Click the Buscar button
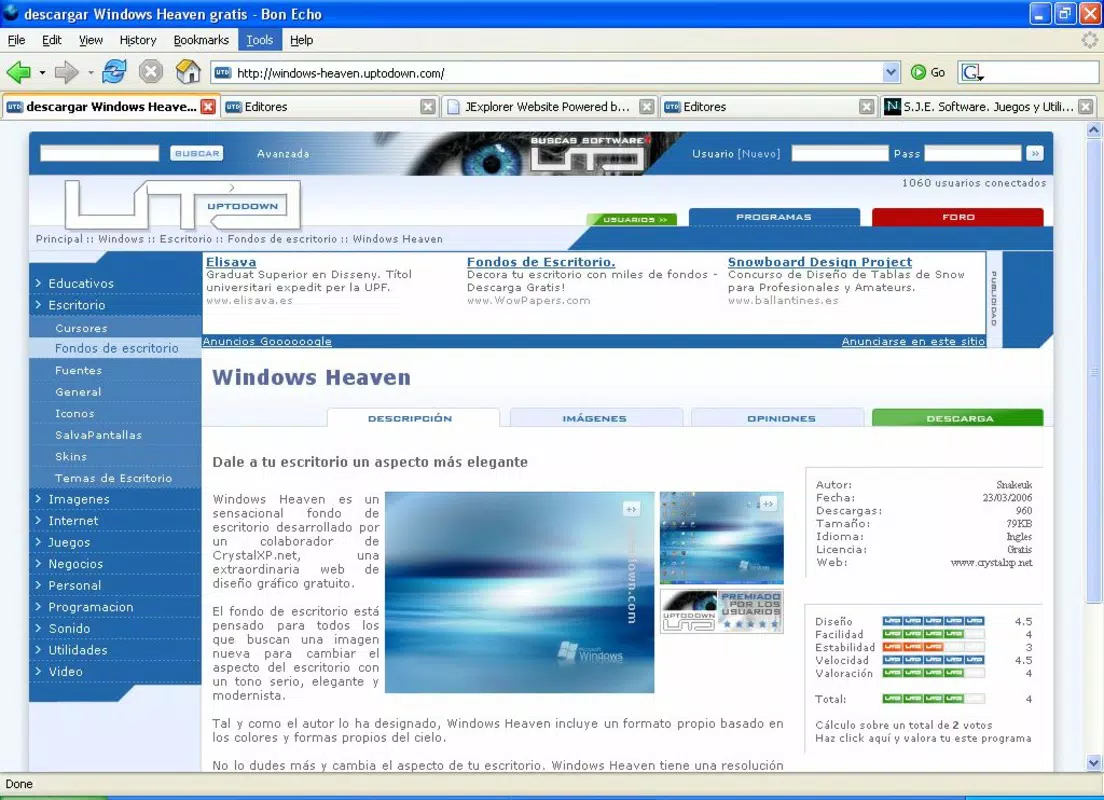This screenshot has width=1104, height=800. [x=196, y=154]
